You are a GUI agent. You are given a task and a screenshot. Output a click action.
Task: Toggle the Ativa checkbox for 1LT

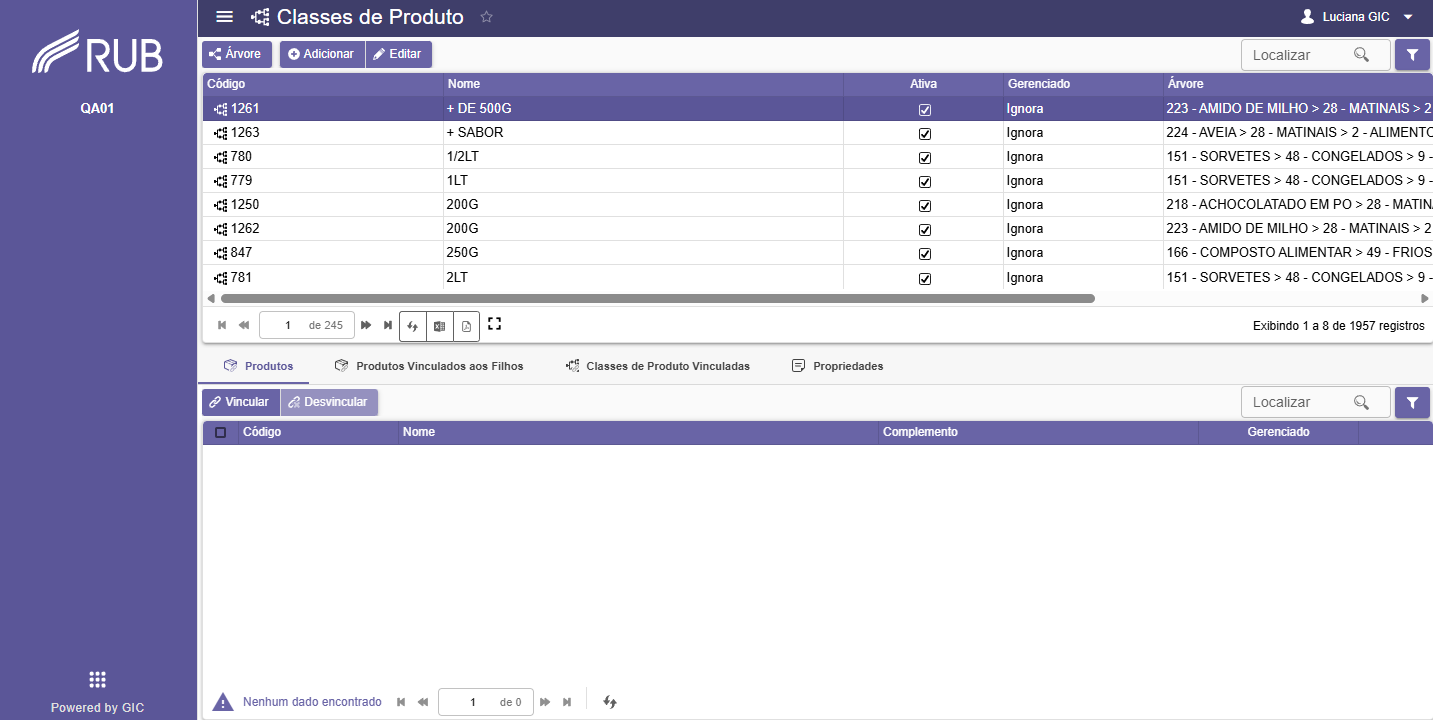[925, 182]
